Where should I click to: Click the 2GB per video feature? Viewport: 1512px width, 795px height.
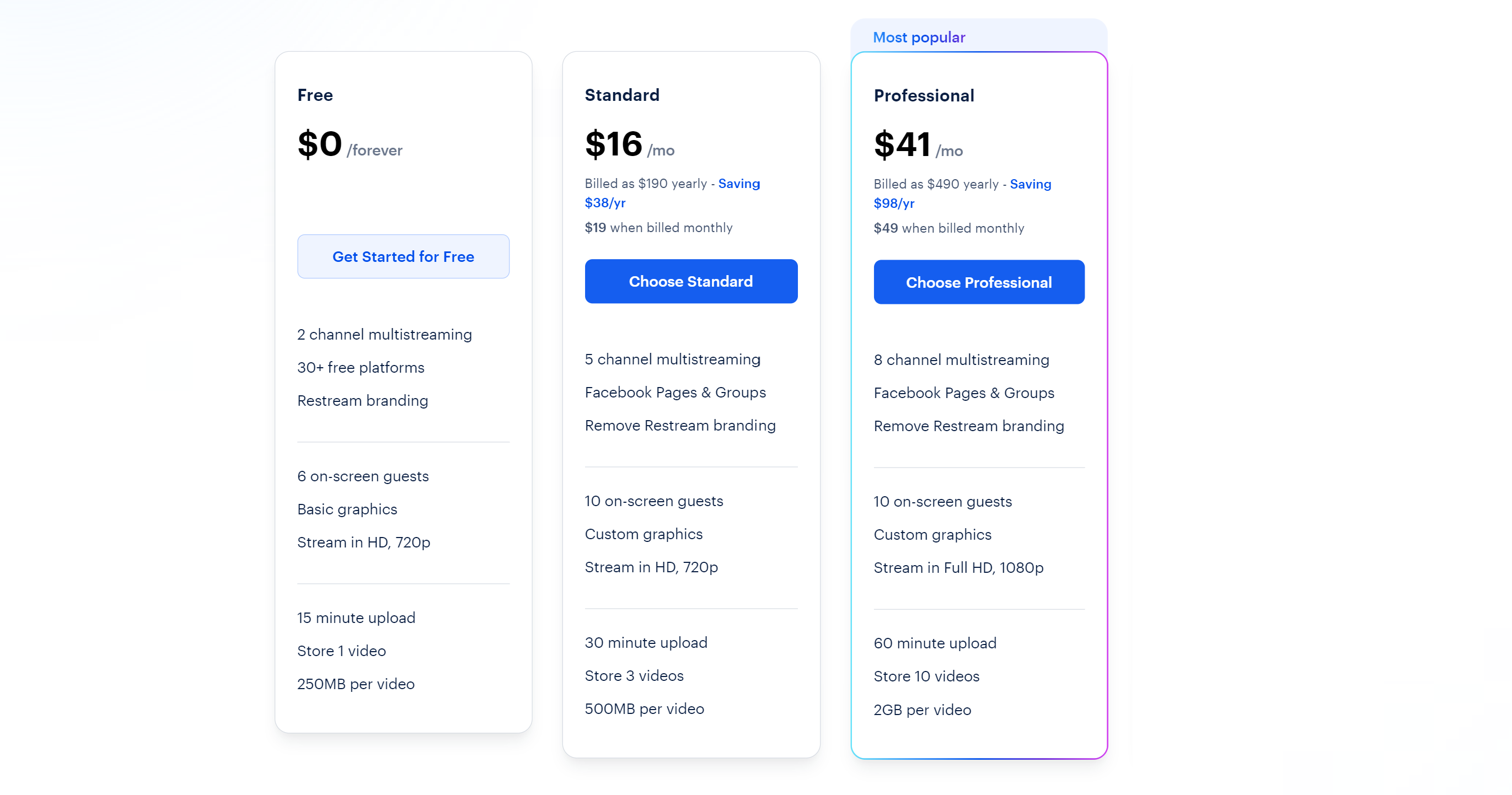tap(921, 710)
